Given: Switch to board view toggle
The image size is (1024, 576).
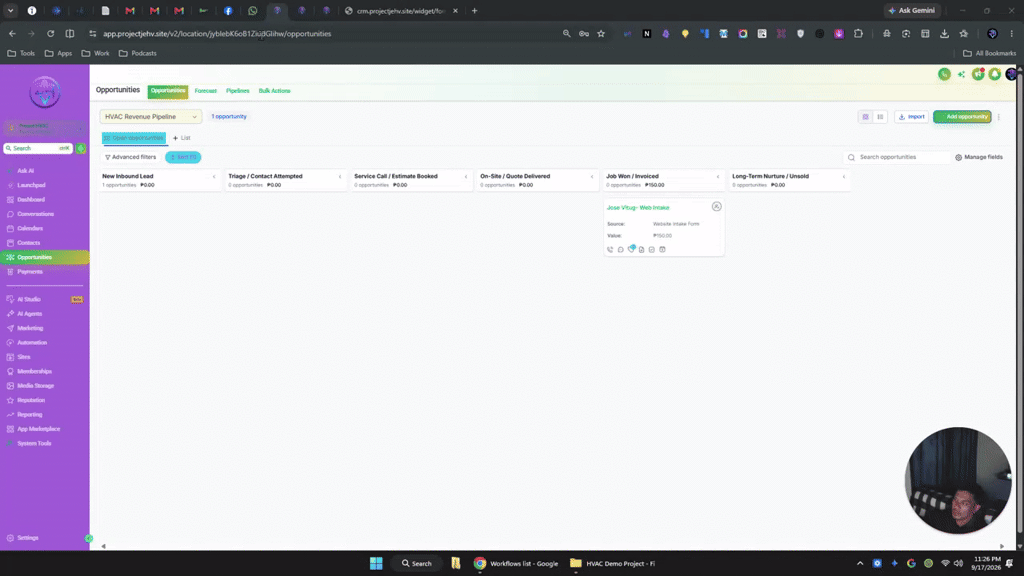Looking at the screenshot, I should tap(865, 117).
